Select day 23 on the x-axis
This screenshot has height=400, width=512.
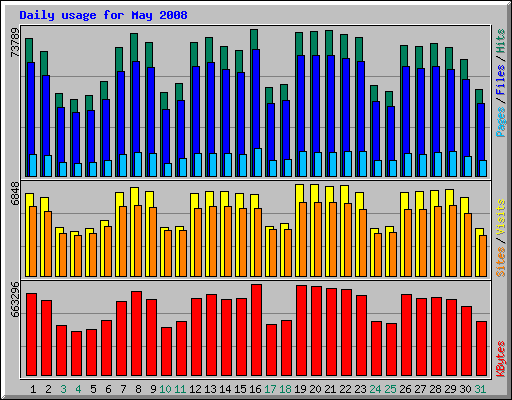(360, 389)
